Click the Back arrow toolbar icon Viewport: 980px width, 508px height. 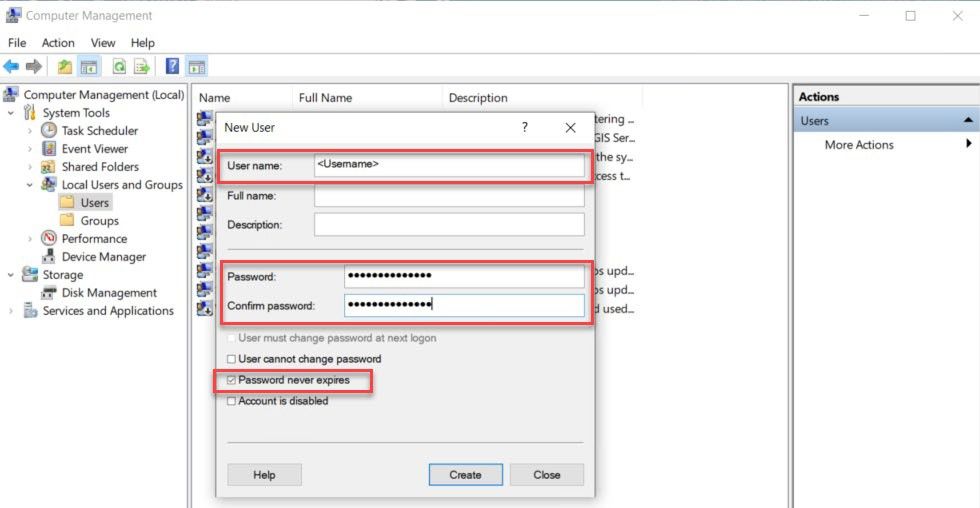[11, 66]
